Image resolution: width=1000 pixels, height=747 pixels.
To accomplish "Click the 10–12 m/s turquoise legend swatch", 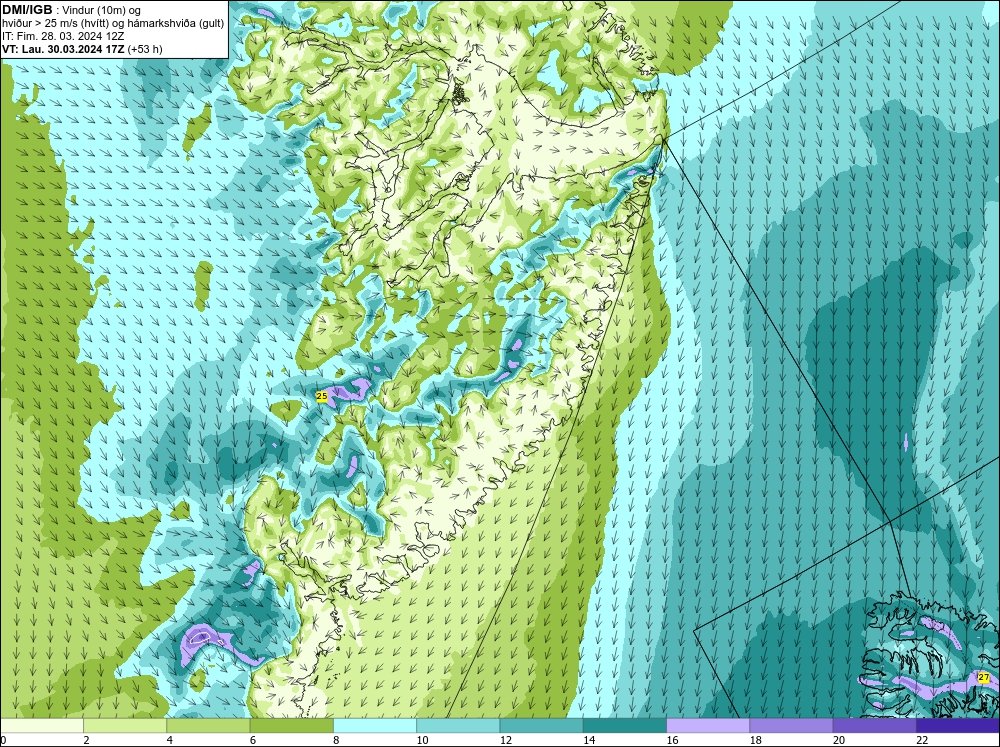I will click(x=458, y=726).
